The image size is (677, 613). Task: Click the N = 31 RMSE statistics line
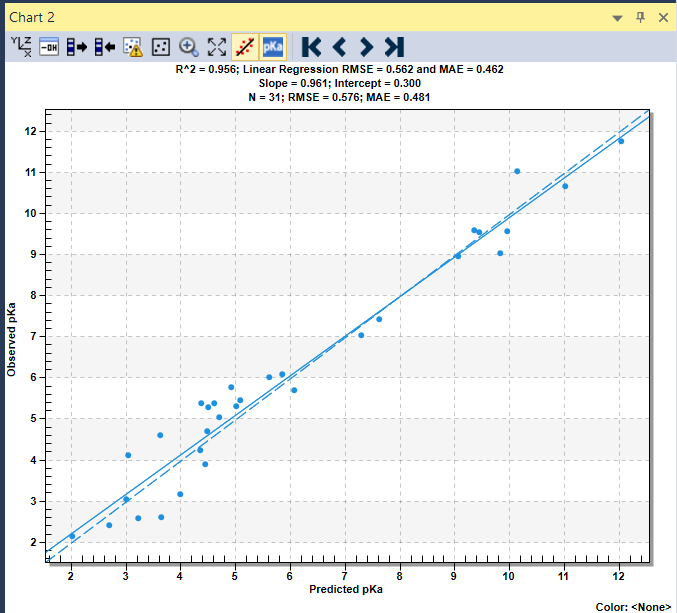click(x=339, y=97)
